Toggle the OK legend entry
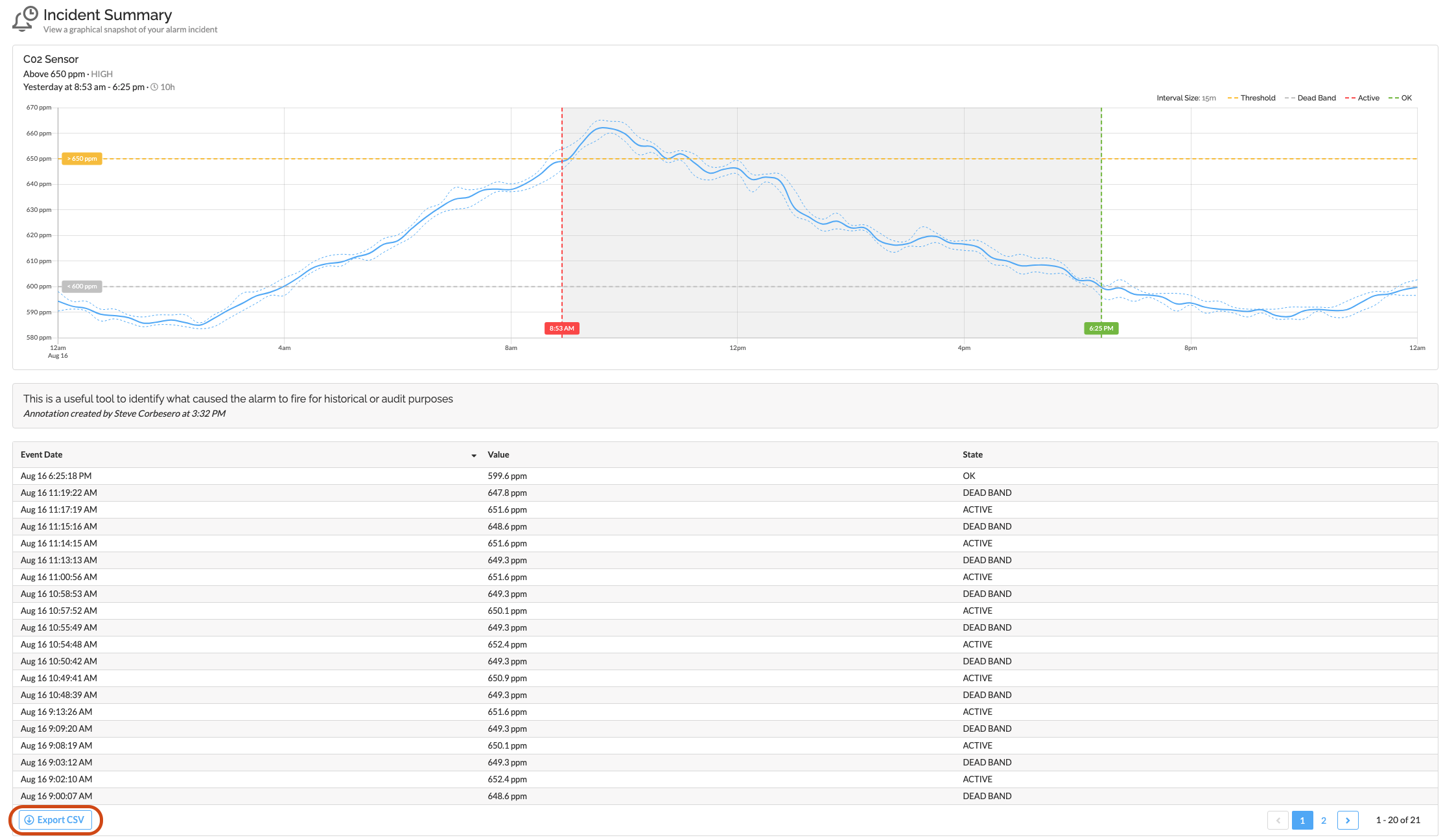This screenshot has height=840, width=1443. [1400, 98]
